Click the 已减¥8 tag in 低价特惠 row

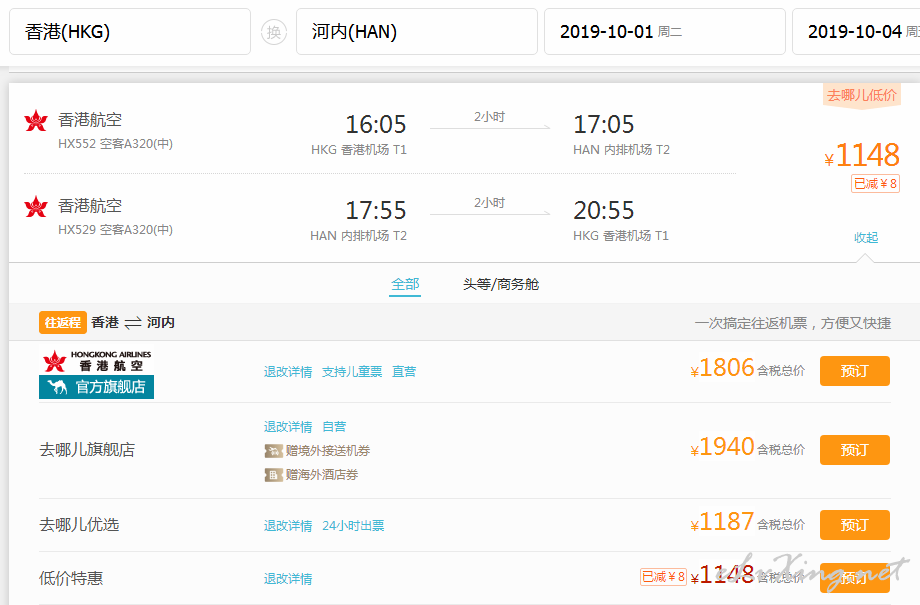[664, 577]
